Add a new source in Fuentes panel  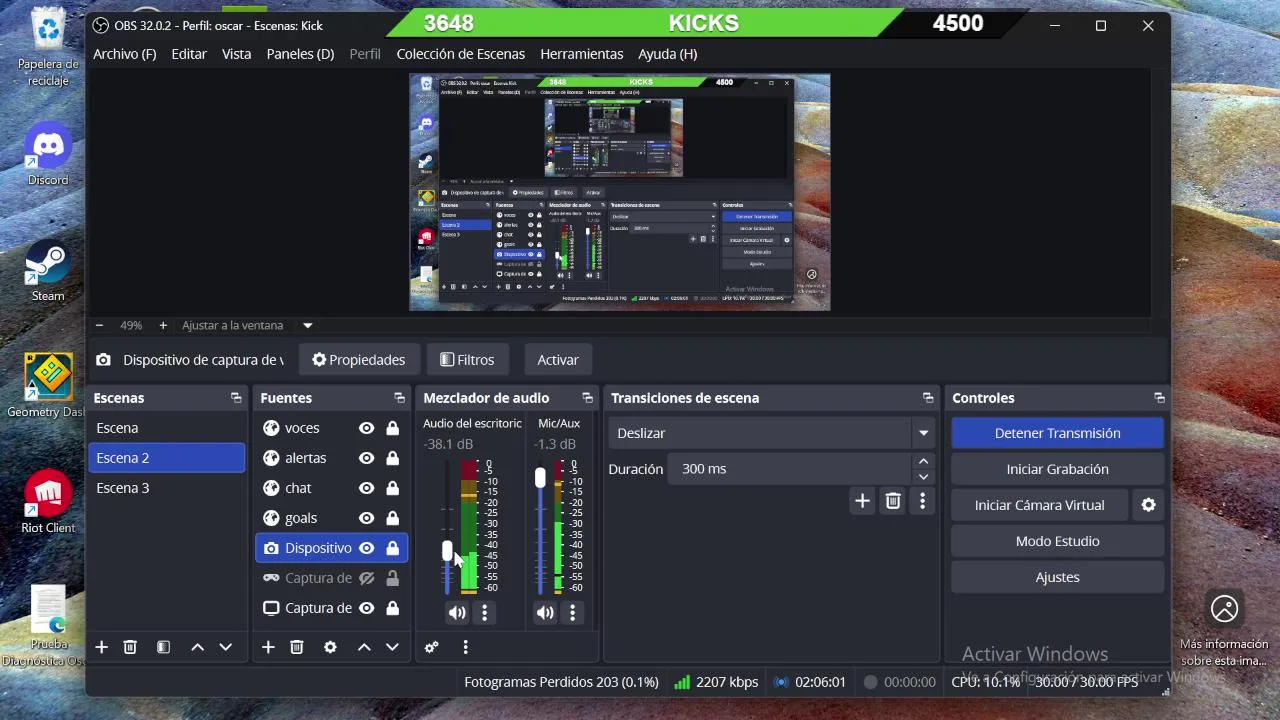(x=268, y=647)
